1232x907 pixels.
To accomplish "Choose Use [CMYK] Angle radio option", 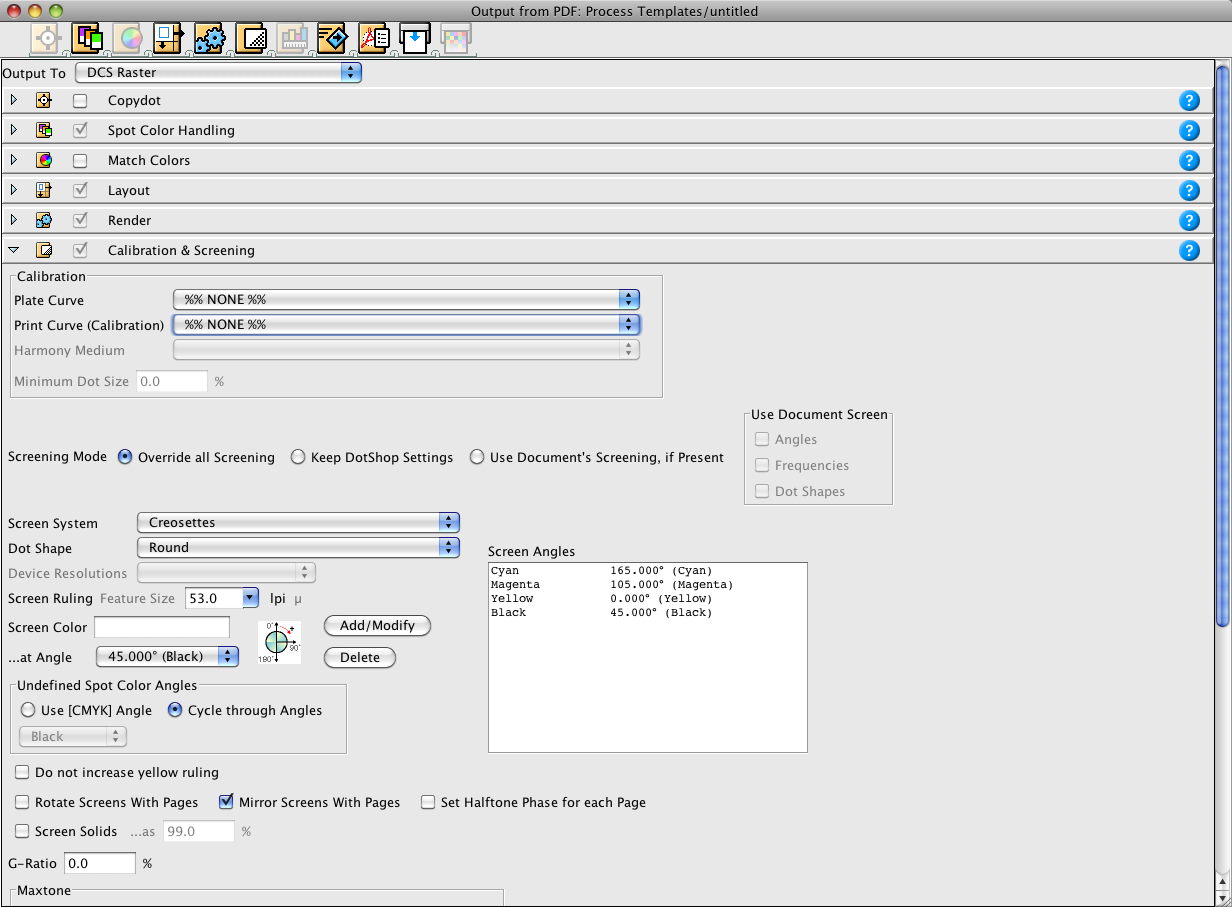I will tap(28, 710).
